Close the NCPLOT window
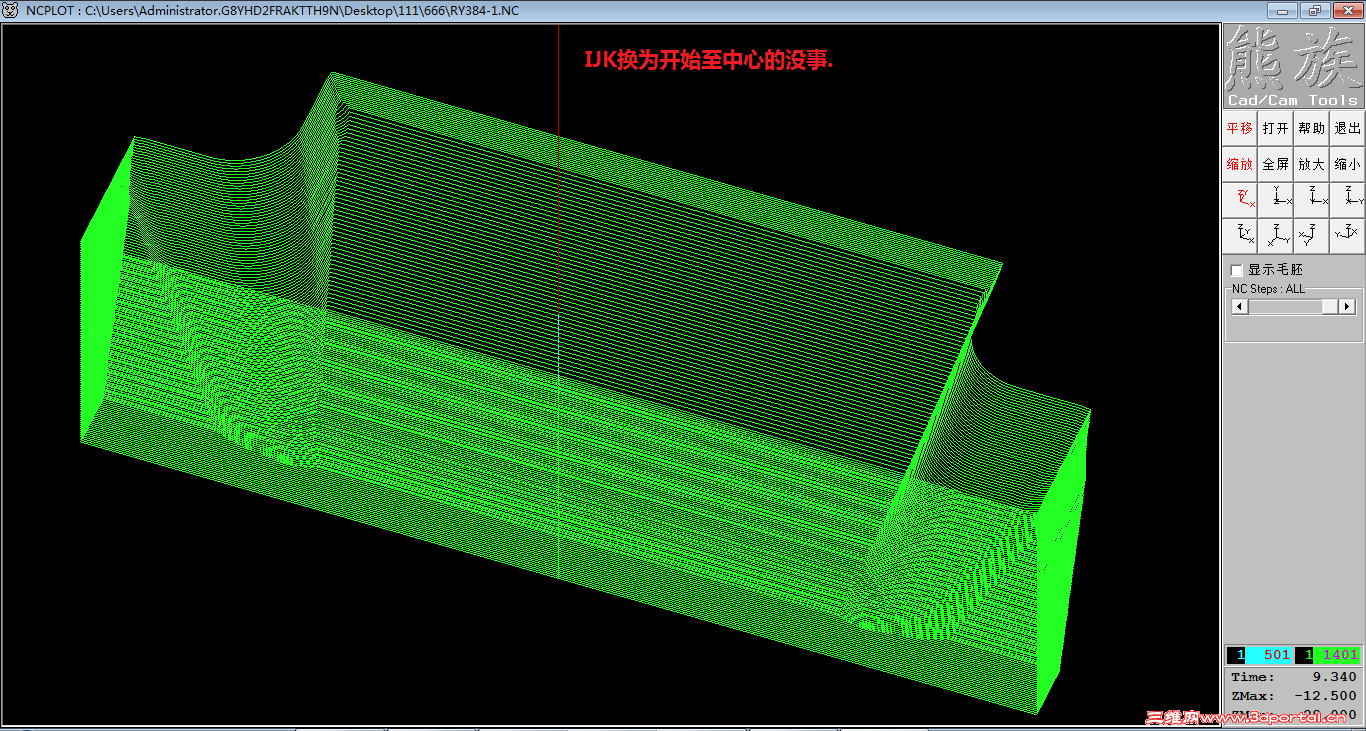1366x731 pixels. click(1346, 10)
